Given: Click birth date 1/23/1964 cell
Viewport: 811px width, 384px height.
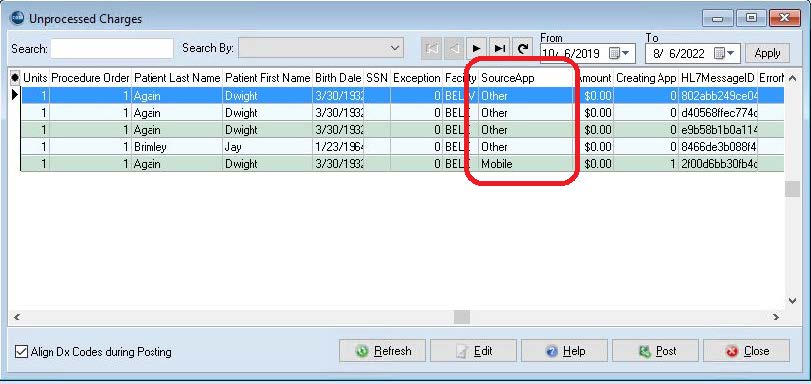Looking at the screenshot, I should pos(338,147).
